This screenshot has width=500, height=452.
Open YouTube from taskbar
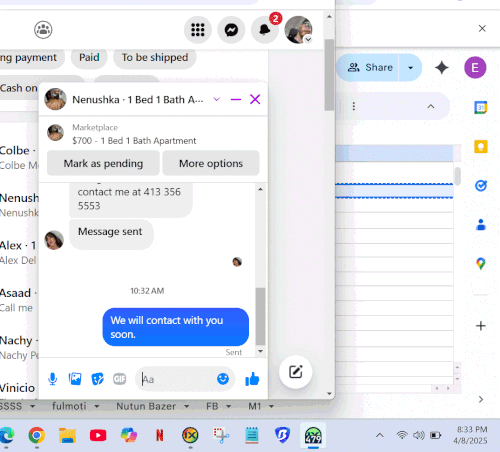[98, 435]
